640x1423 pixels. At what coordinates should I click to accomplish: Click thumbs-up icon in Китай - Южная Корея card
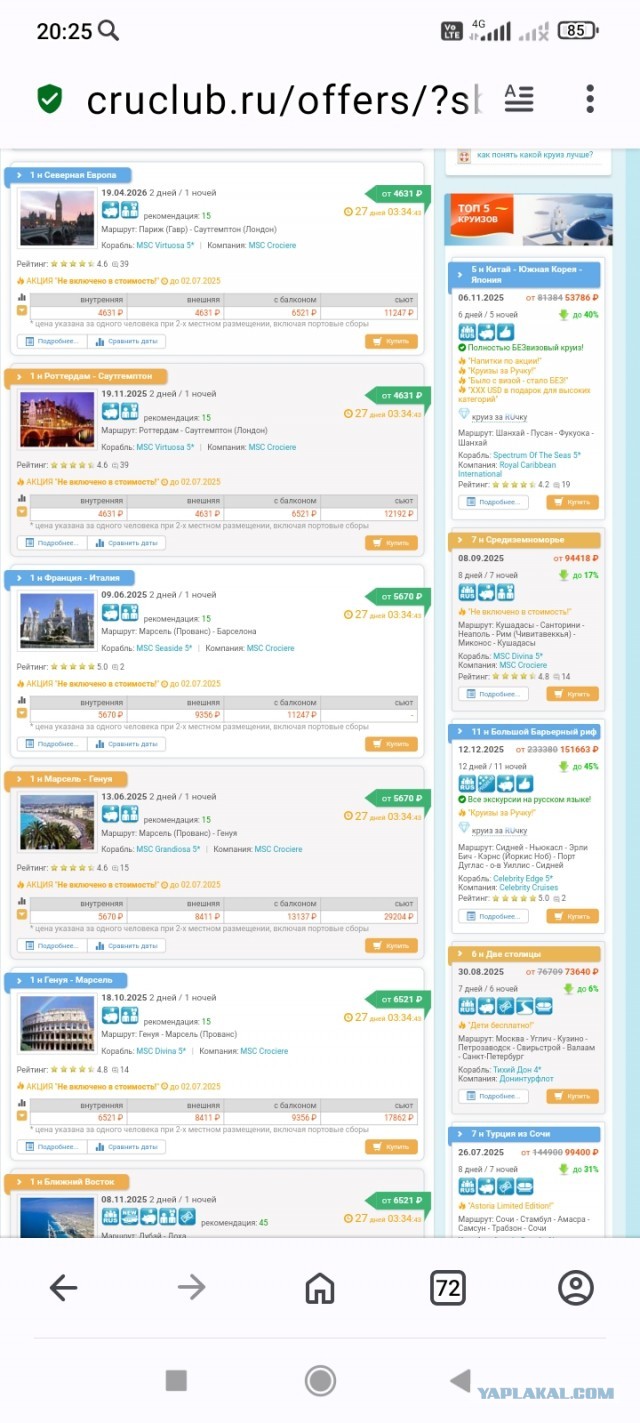click(506, 331)
